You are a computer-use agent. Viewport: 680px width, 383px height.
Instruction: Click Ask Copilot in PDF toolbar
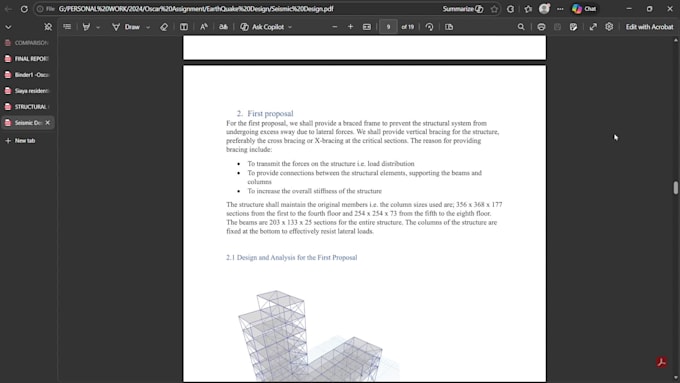point(262,27)
